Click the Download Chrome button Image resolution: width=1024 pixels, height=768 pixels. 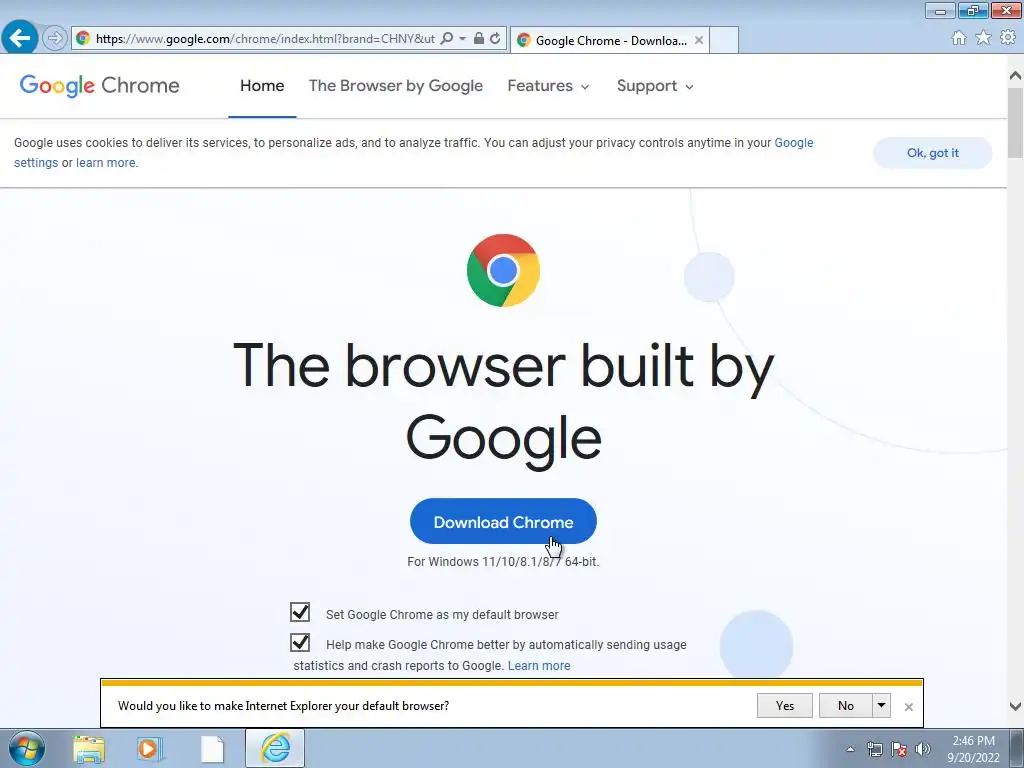point(503,522)
